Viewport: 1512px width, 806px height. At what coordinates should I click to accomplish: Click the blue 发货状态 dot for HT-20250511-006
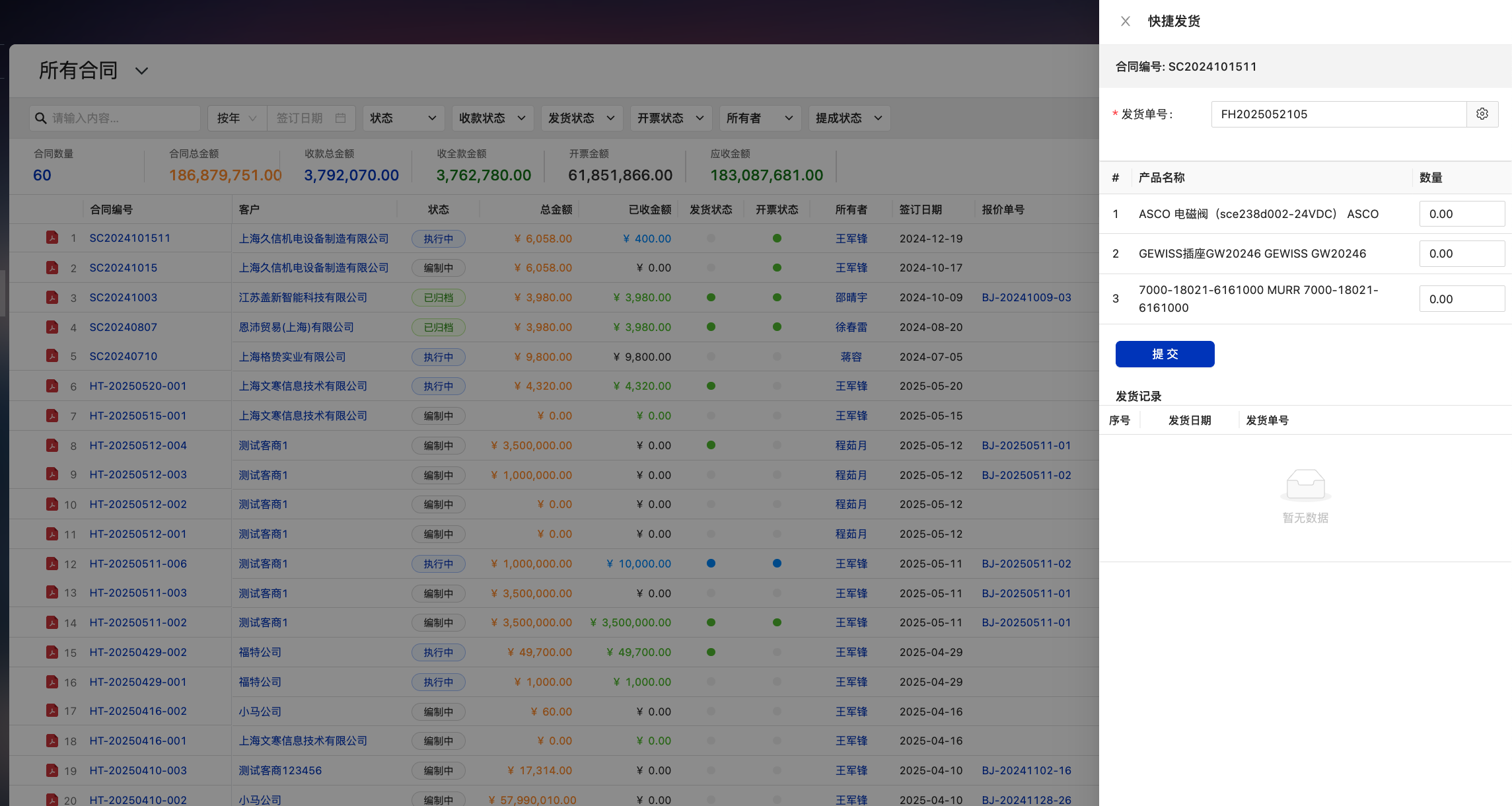pyautogui.click(x=711, y=564)
